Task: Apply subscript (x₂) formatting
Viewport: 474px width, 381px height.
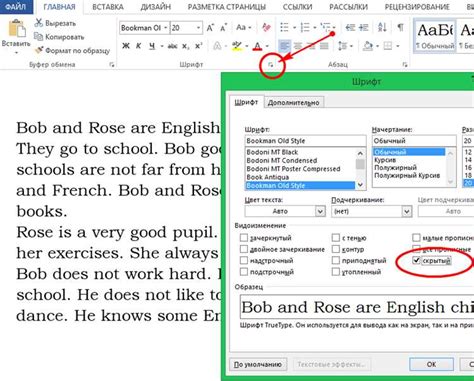Action: coord(186,46)
